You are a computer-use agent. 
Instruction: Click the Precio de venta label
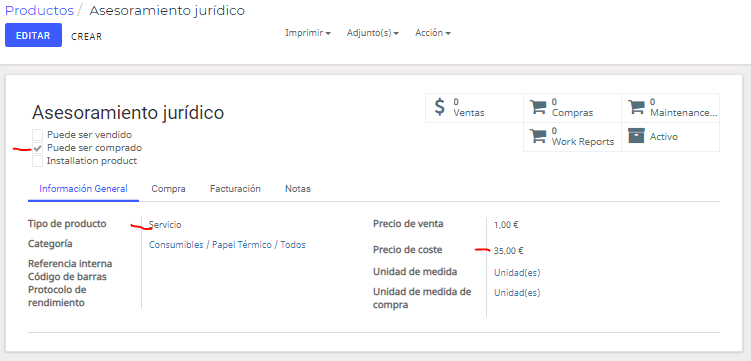(408, 224)
